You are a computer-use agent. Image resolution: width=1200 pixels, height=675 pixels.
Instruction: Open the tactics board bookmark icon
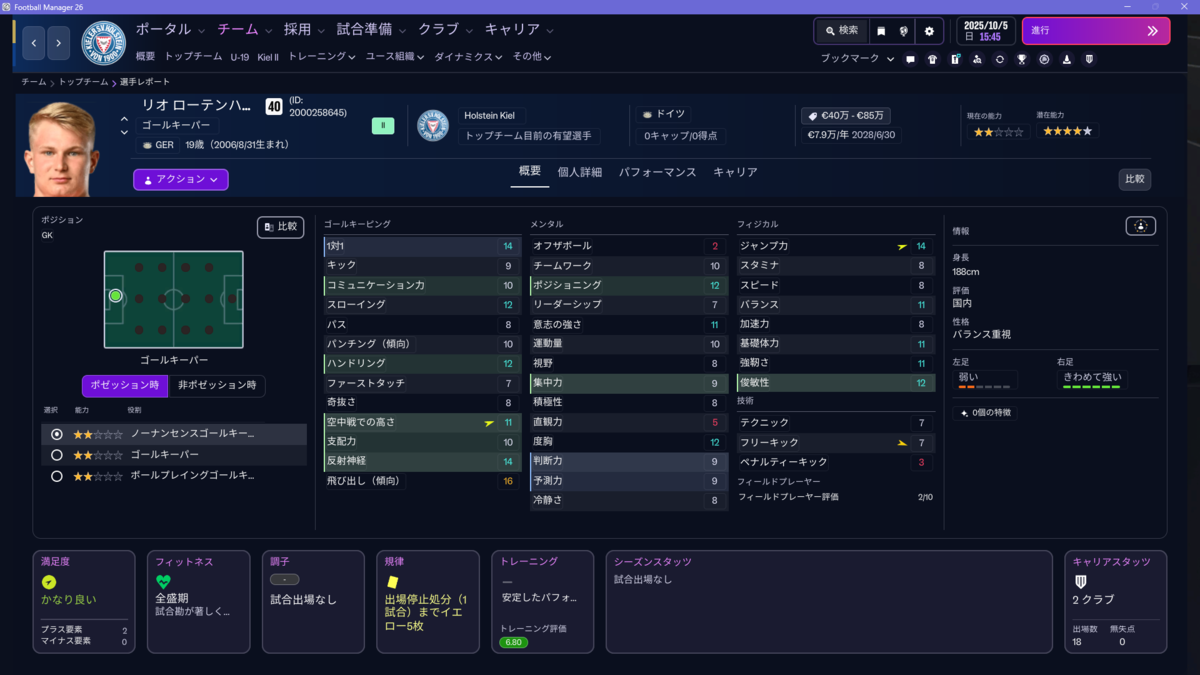click(x=955, y=59)
